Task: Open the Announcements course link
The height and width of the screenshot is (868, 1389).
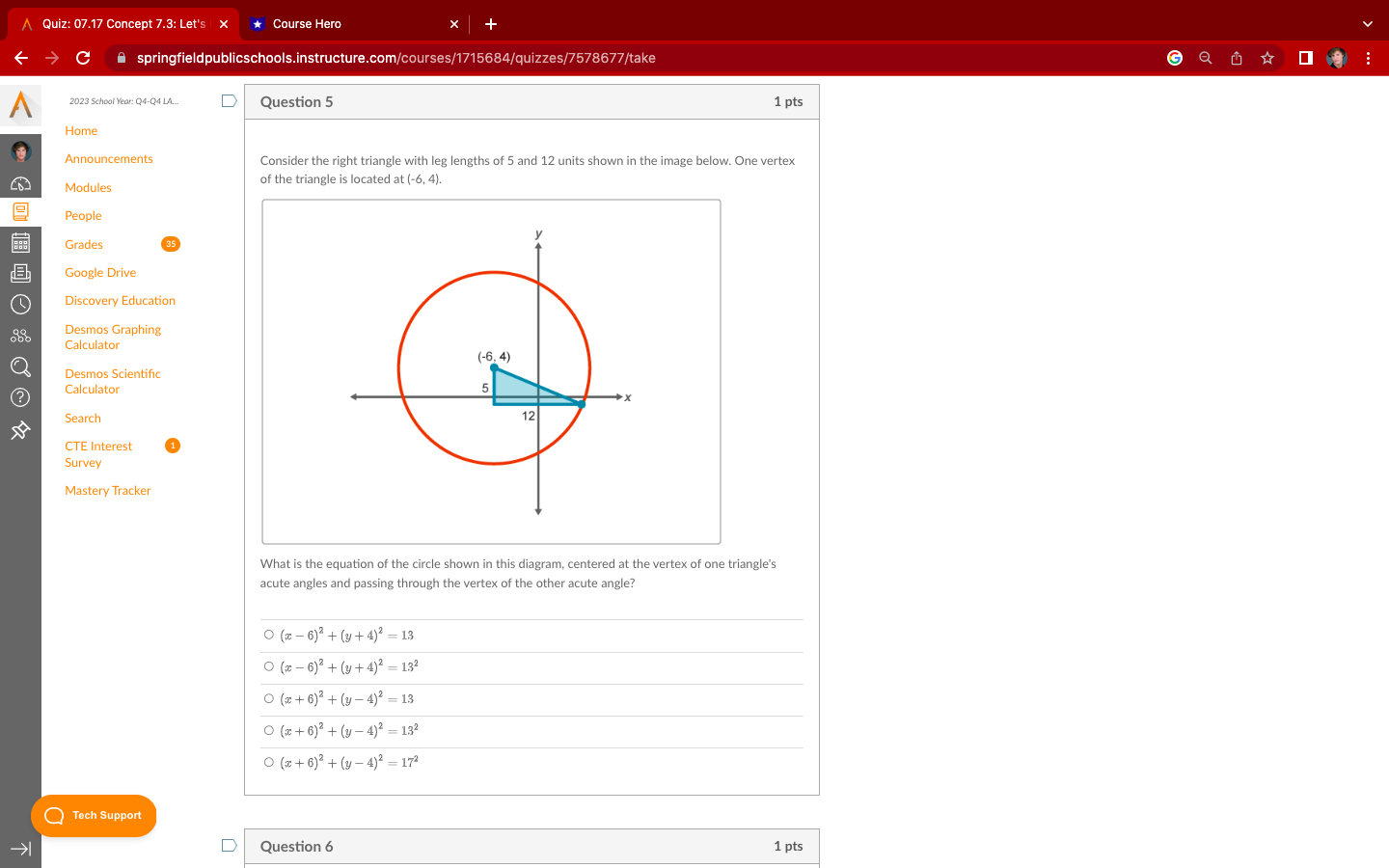Action: (109, 159)
